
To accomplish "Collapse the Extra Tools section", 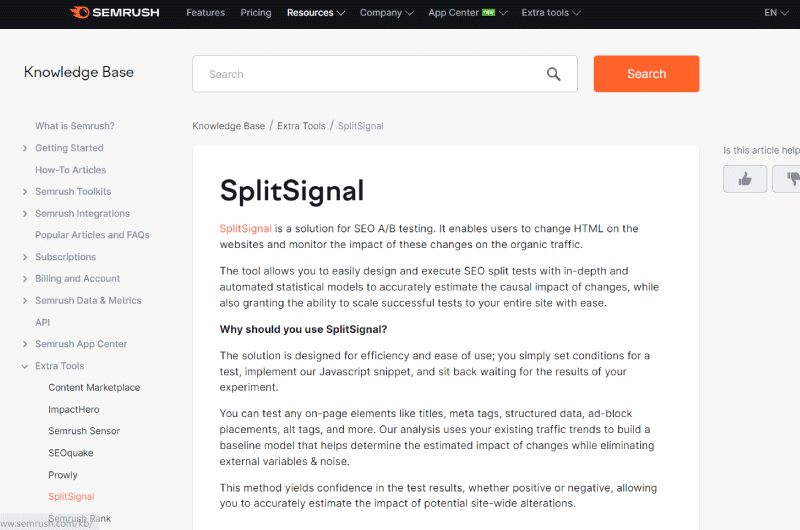I will pos(25,366).
